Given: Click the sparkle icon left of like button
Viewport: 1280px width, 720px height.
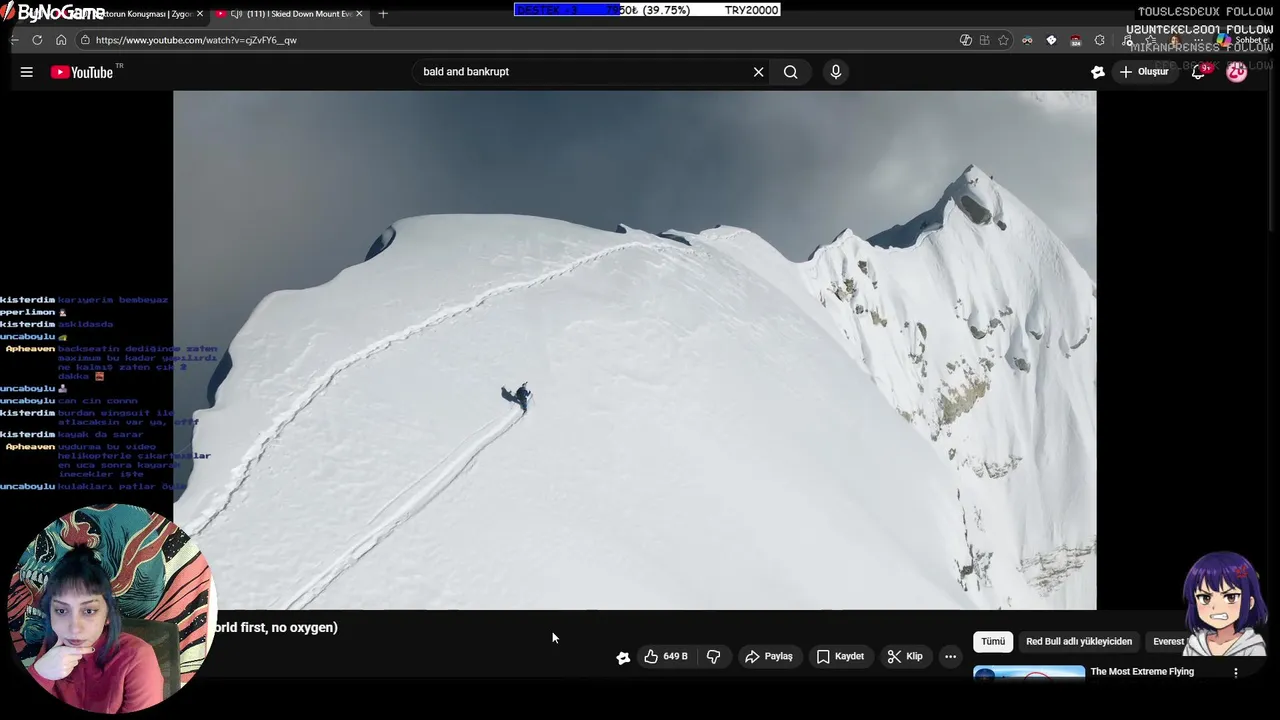Looking at the screenshot, I should 623,657.
